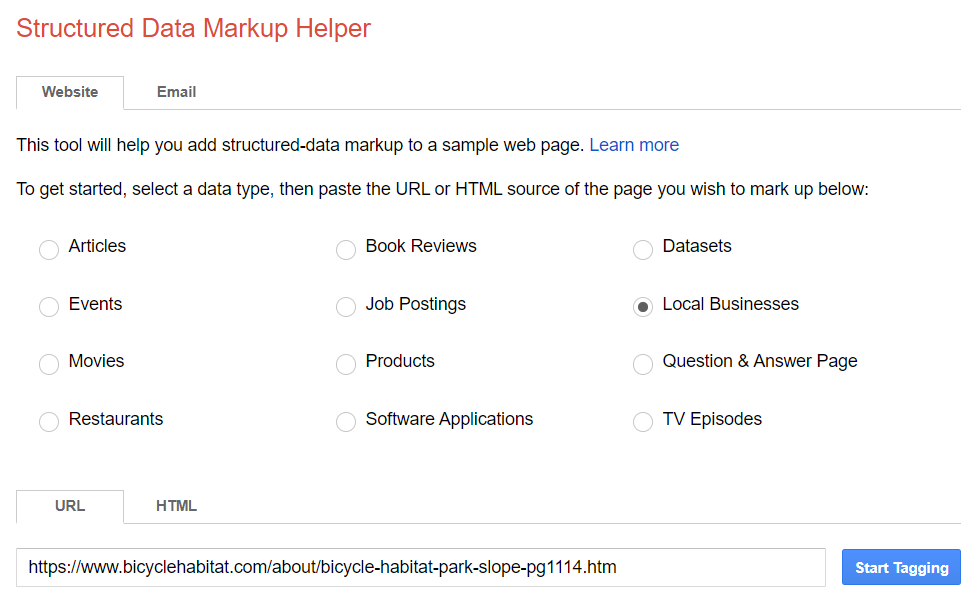The width and height of the screenshot is (976, 607).
Task: Switch to the Email tab
Action: point(176,92)
